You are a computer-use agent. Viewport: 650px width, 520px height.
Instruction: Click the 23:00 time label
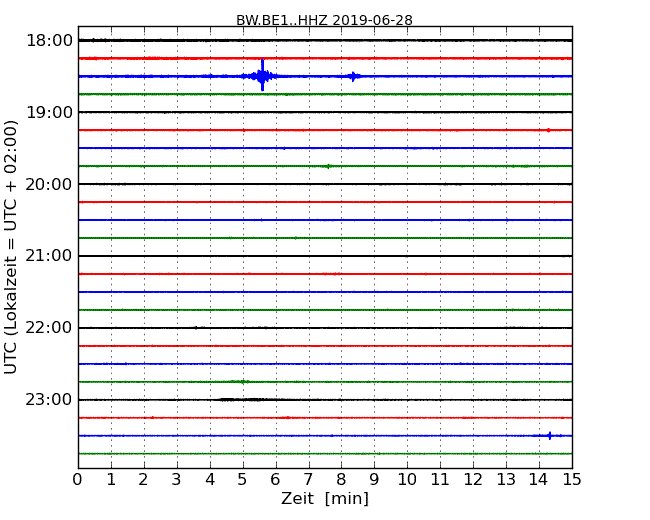(x=49, y=400)
